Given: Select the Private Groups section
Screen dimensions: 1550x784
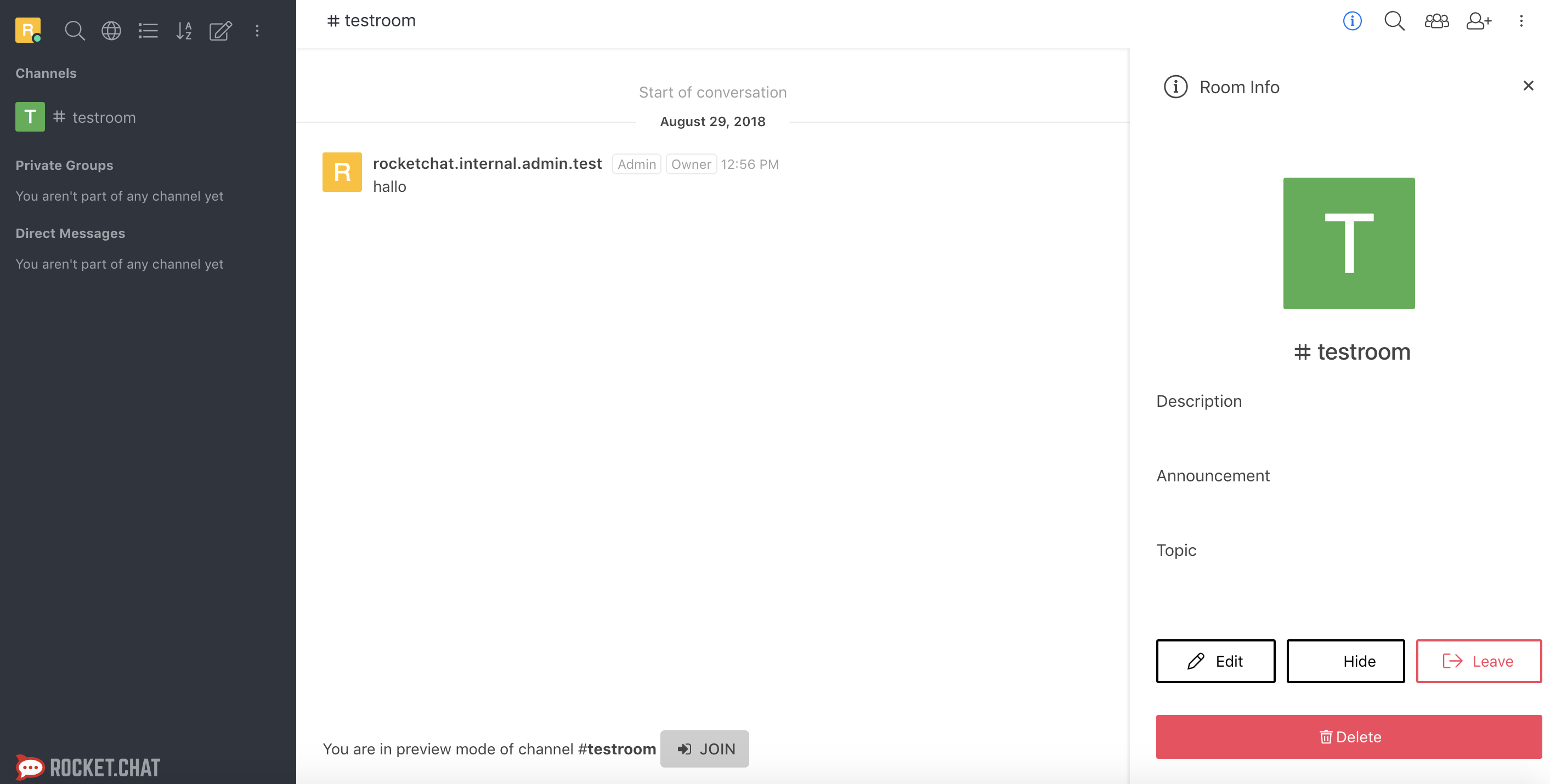Looking at the screenshot, I should (x=64, y=165).
